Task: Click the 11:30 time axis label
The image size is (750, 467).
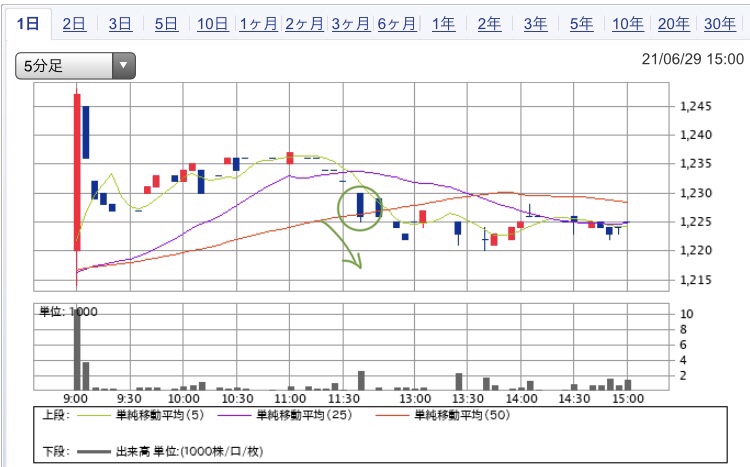Action: coord(343,399)
